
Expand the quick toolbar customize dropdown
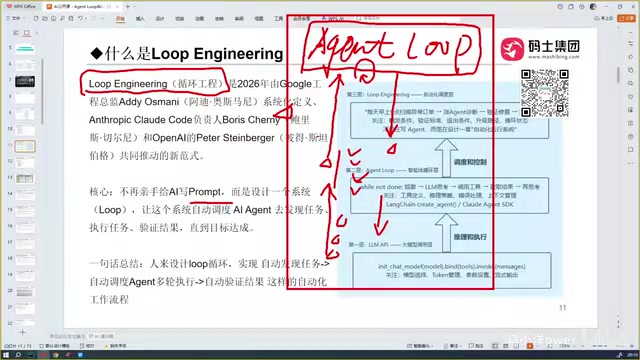point(102,18)
